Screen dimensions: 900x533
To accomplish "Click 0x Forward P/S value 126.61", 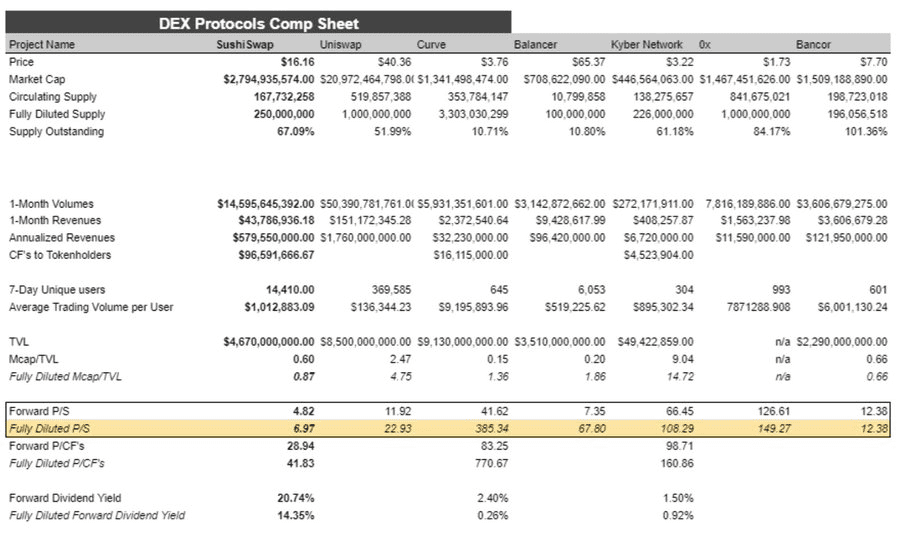I will coord(773,411).
